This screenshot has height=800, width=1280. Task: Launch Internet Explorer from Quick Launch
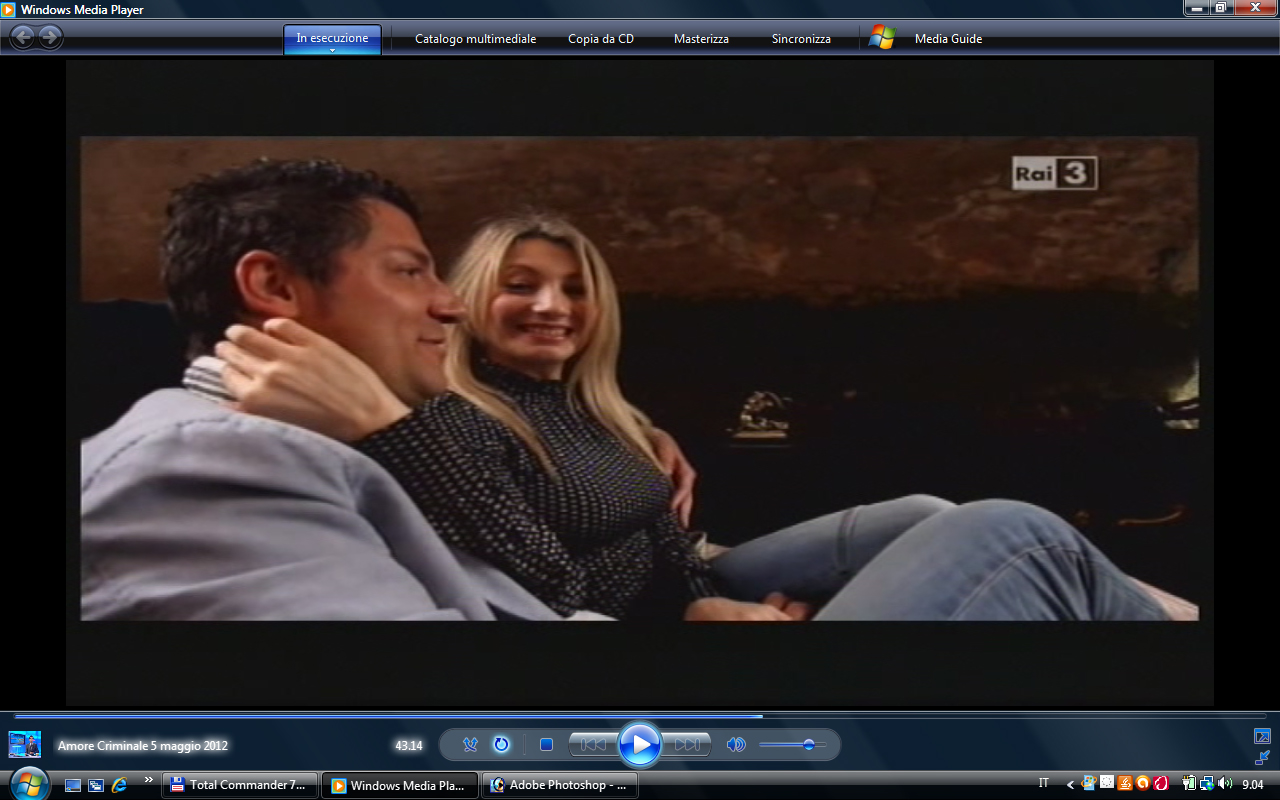pos(120,785)
